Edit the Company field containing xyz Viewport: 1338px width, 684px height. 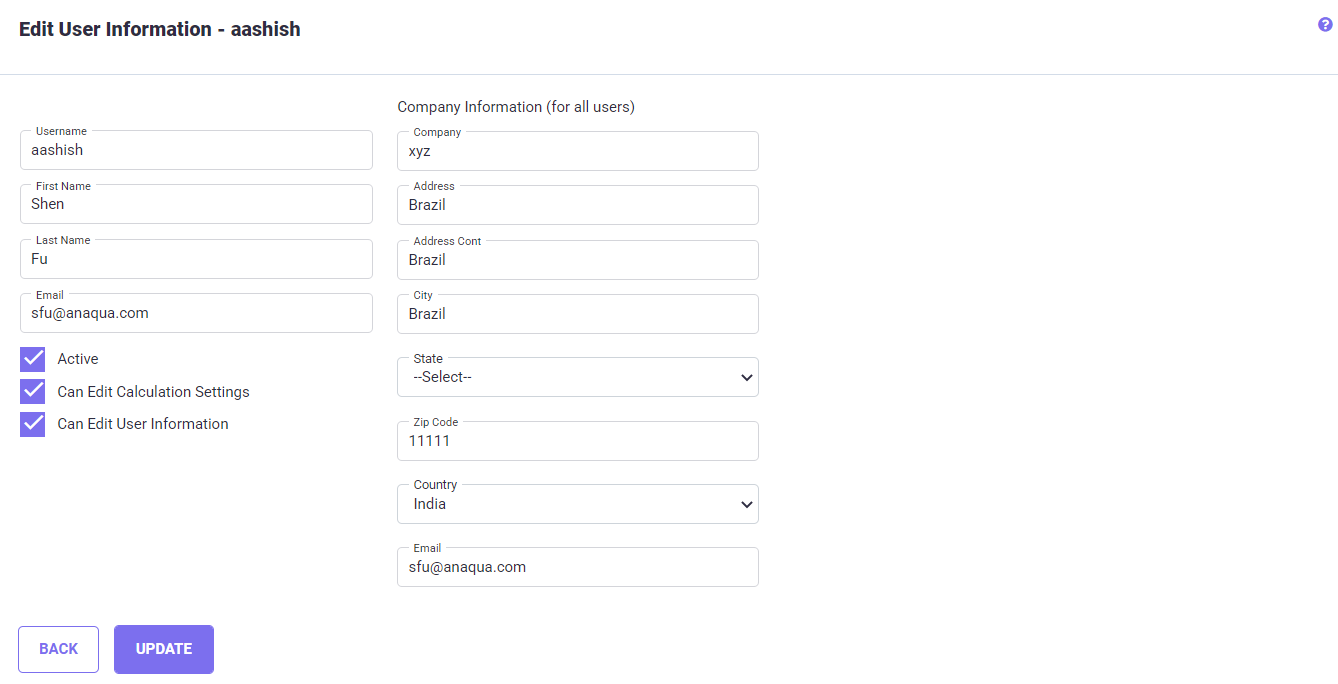click(577, 151)
